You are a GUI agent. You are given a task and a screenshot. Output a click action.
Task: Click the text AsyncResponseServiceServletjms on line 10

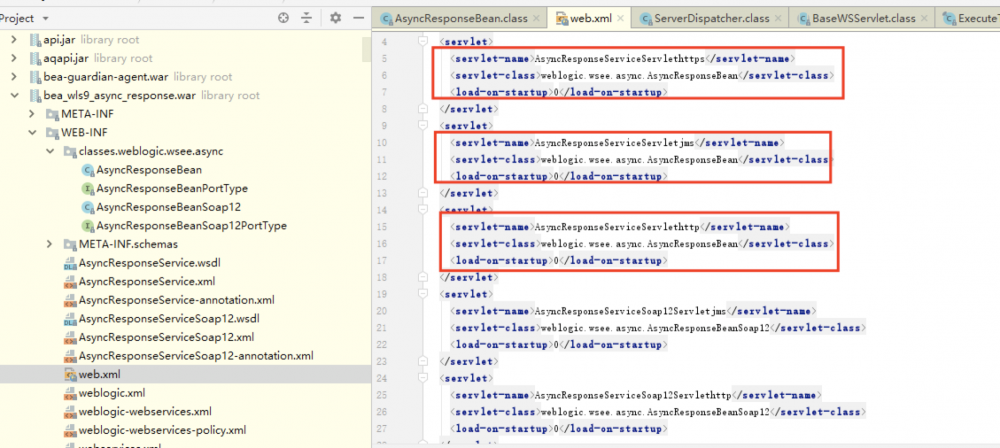pos(614,143)
